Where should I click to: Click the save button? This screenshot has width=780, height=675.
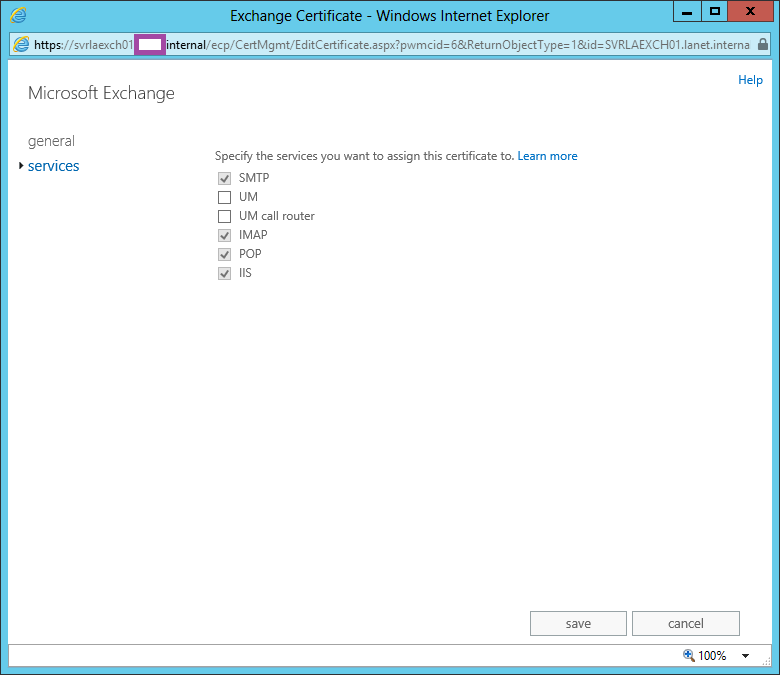pos(578,623)
